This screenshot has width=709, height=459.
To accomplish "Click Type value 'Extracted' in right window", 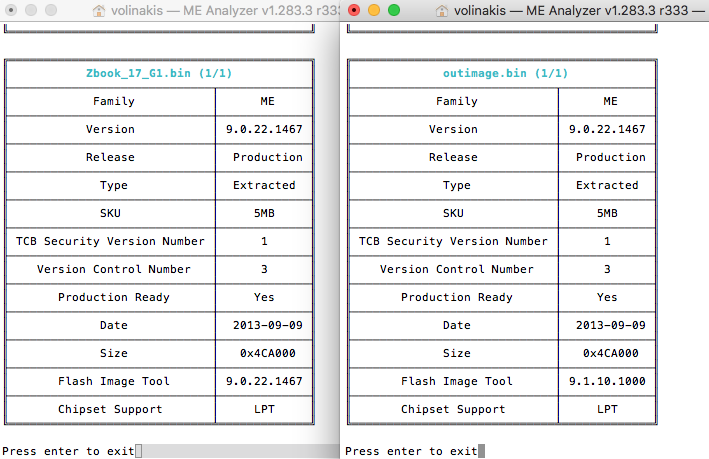I will tap(607, 185).
